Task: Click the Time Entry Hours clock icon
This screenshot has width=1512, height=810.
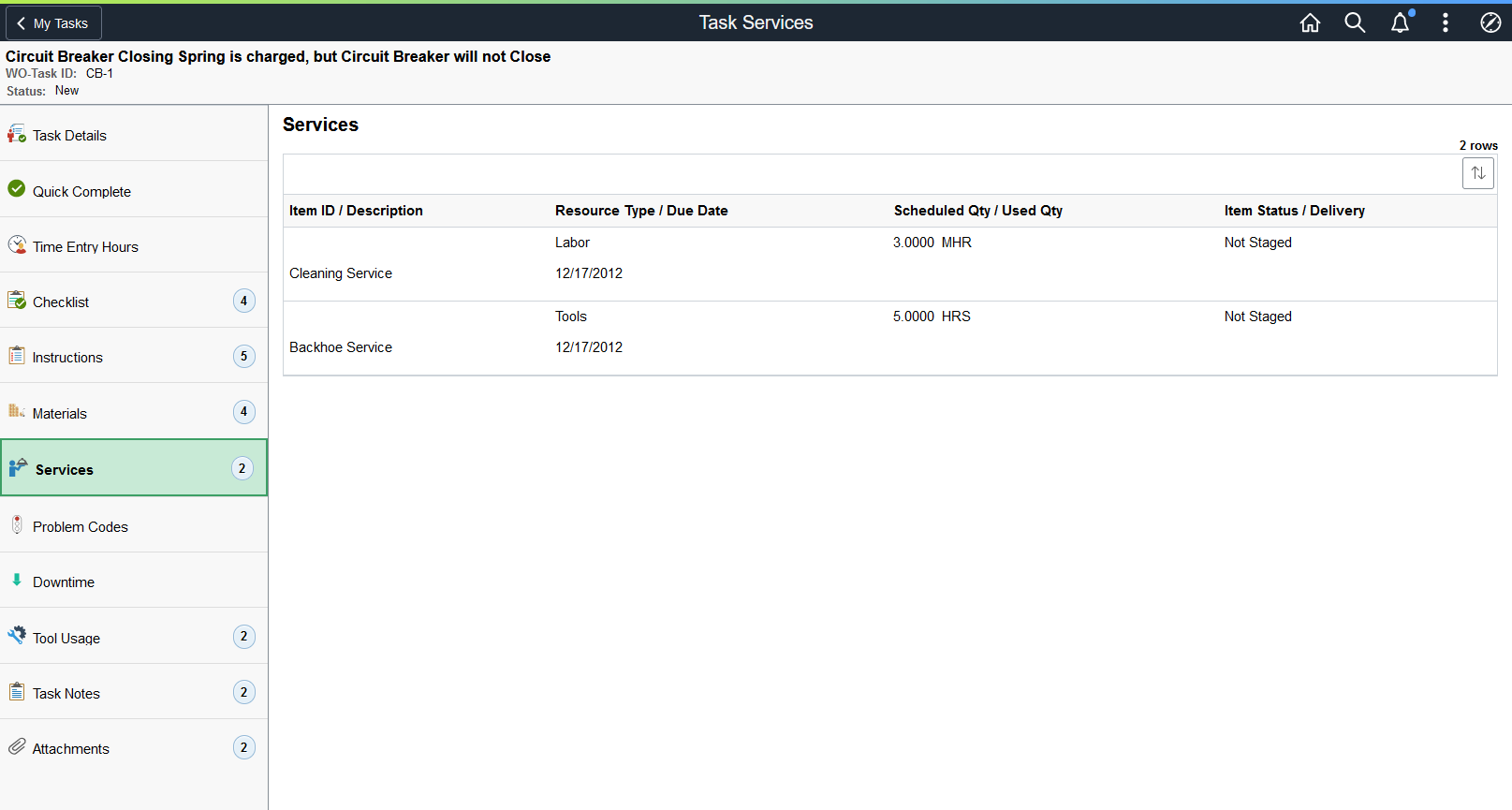Action: [x=17, y=245]
